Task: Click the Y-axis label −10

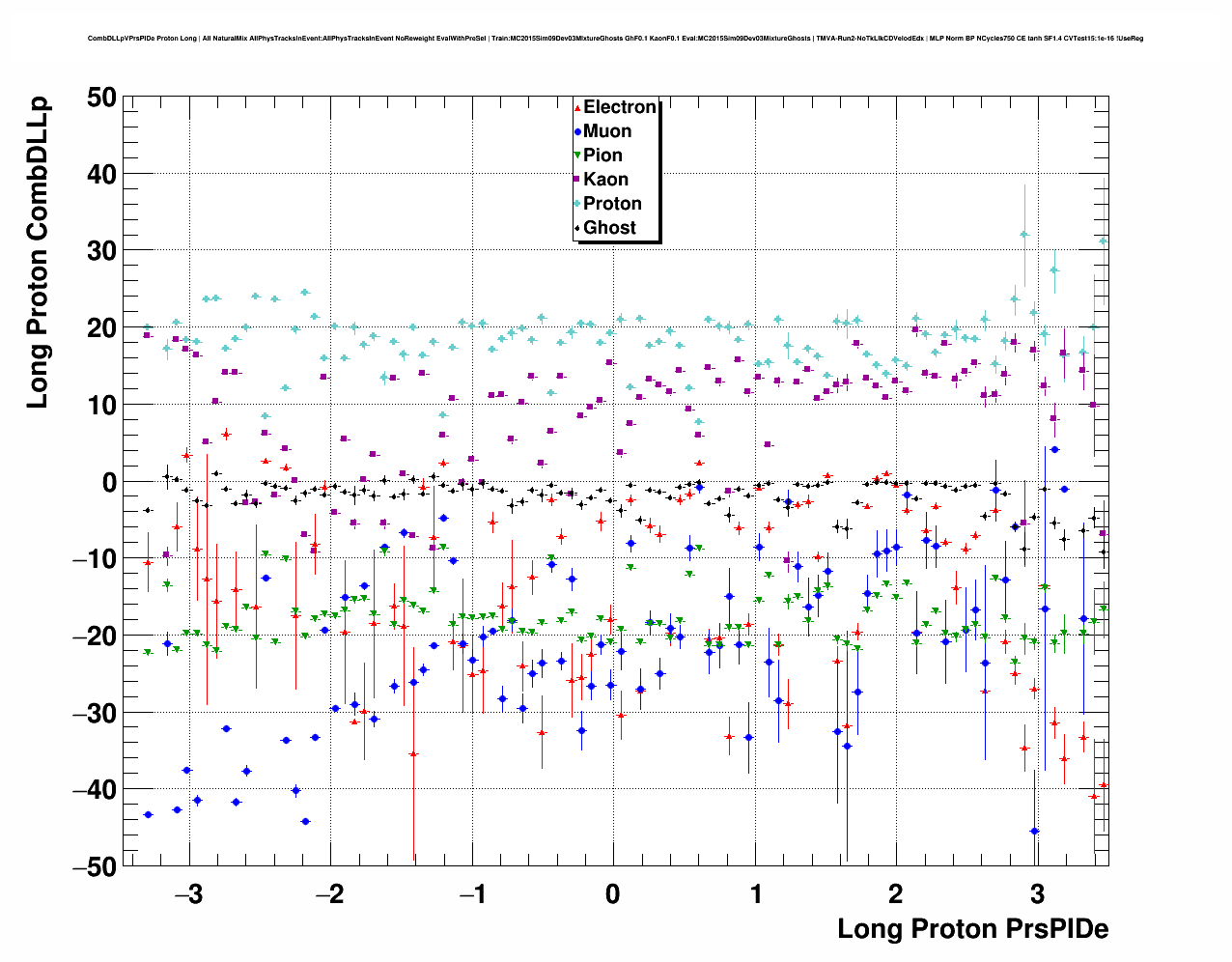Action: (x=94, y=559)
